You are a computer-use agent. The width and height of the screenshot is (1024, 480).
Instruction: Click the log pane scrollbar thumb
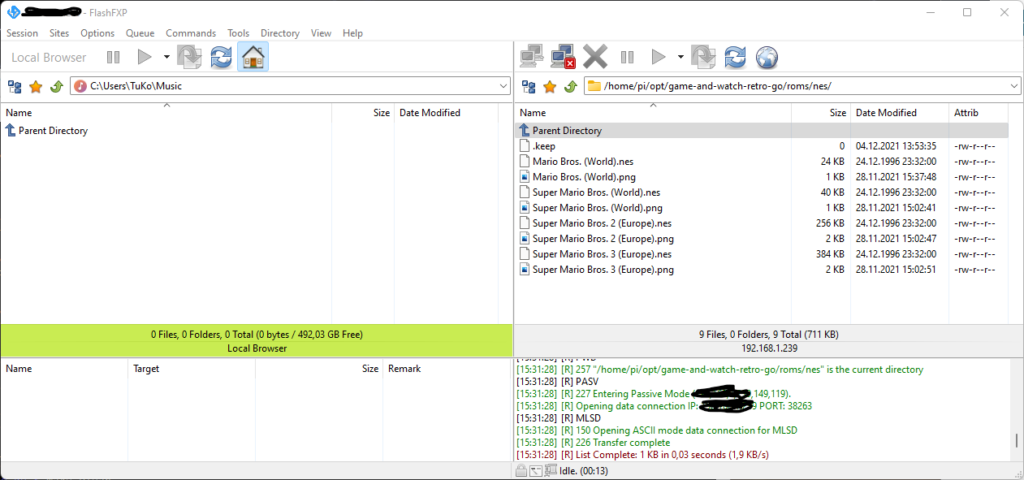point(1016,443)
